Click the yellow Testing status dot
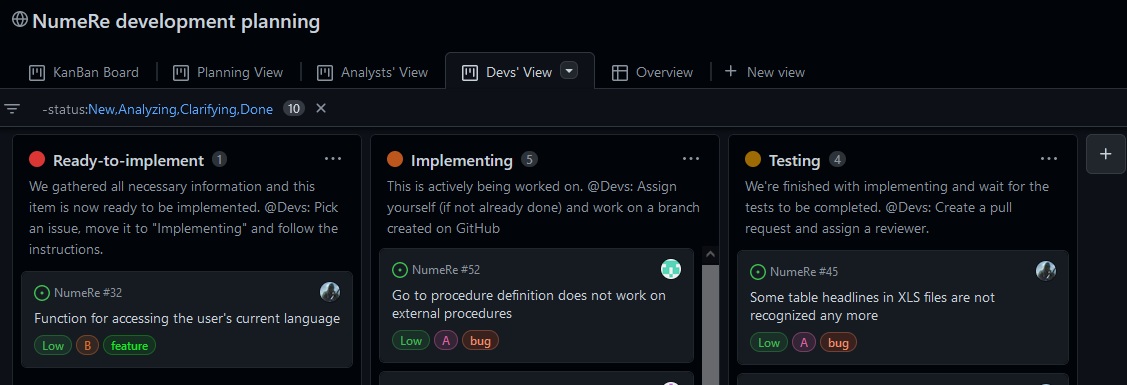Screen dimensions: 1127x385 tap(753, 159)
